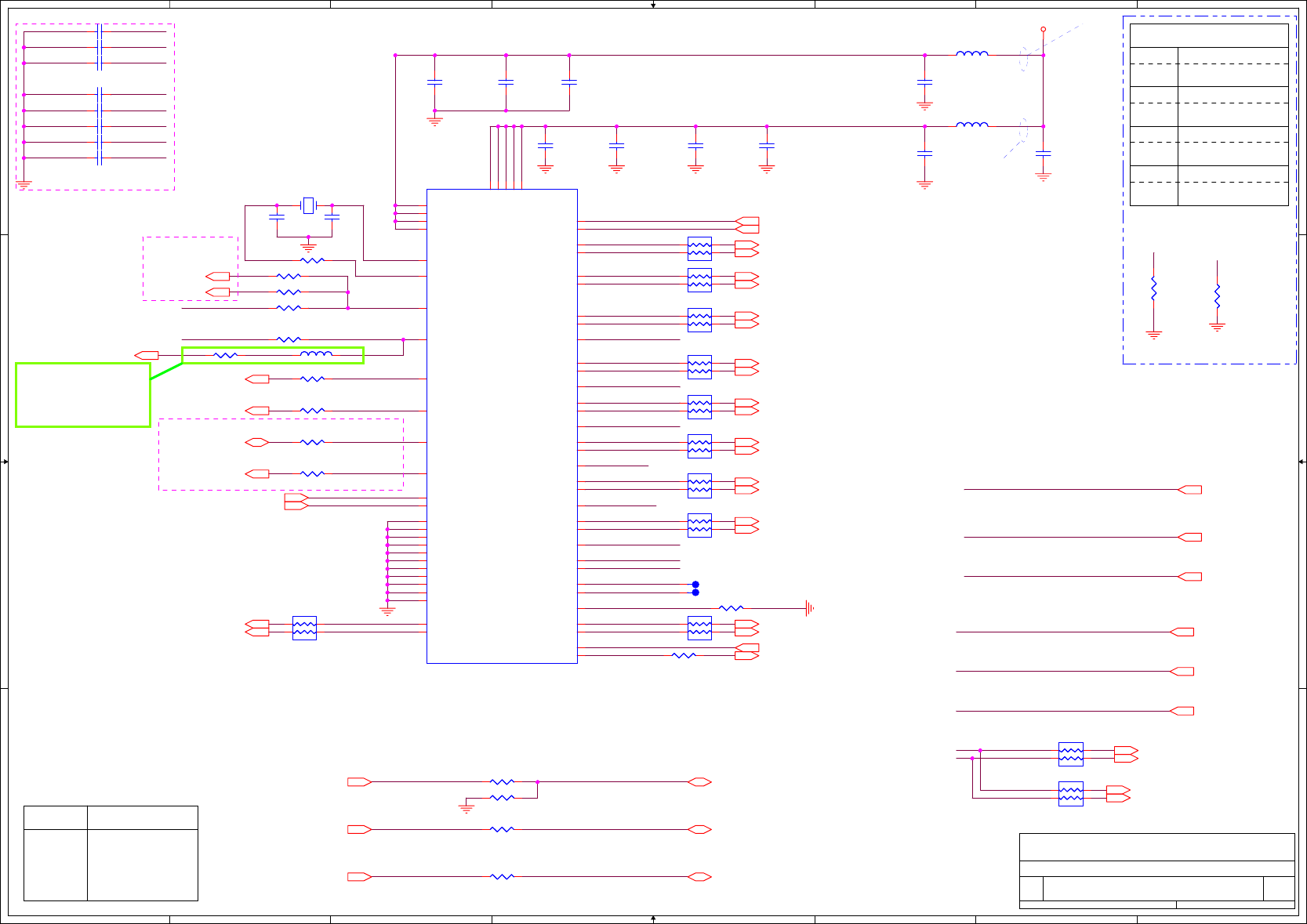Select the inductor inside the green highlight
Viewport: 1307px width, 924px height.
(316, 354)
